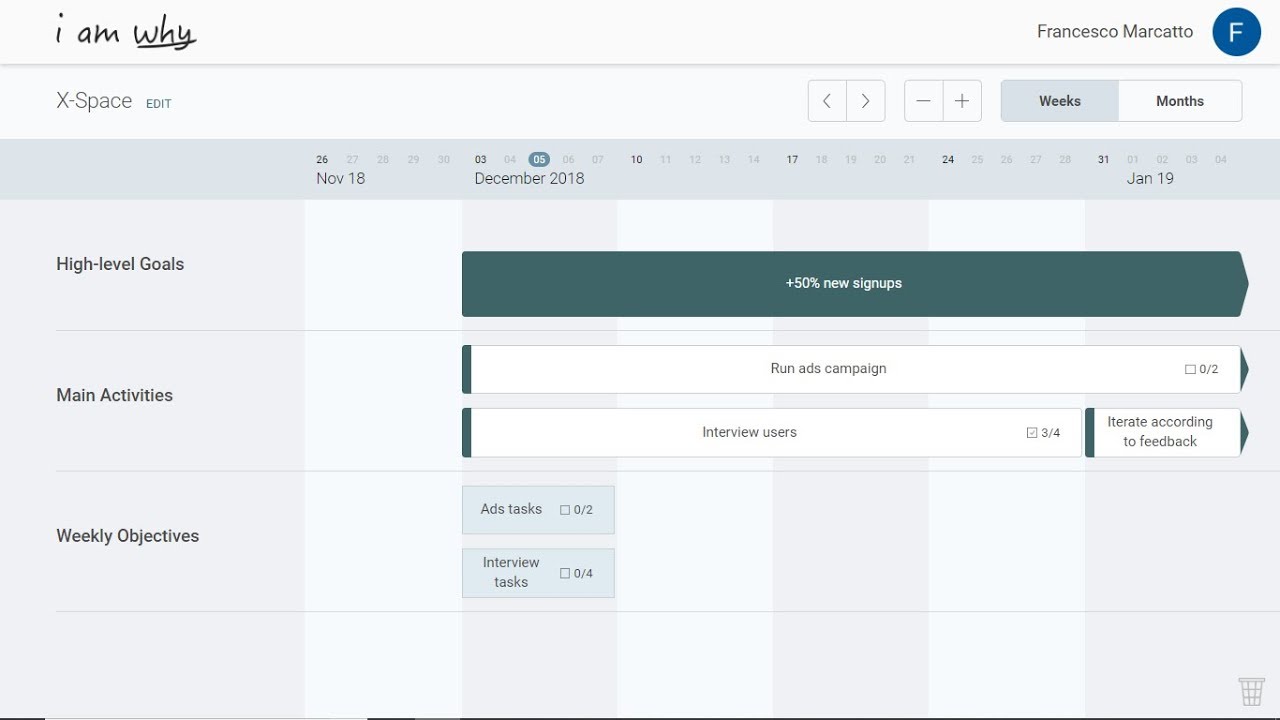
Task: Click left handle of Iterate according to feedback
Action: pos(1090,433)
